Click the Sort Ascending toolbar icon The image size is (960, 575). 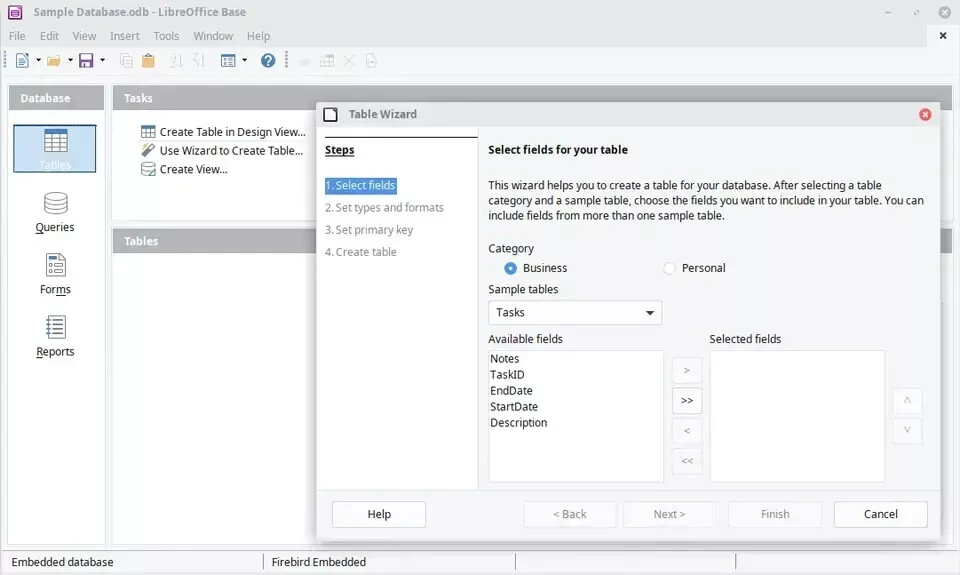tap(176, 61)
